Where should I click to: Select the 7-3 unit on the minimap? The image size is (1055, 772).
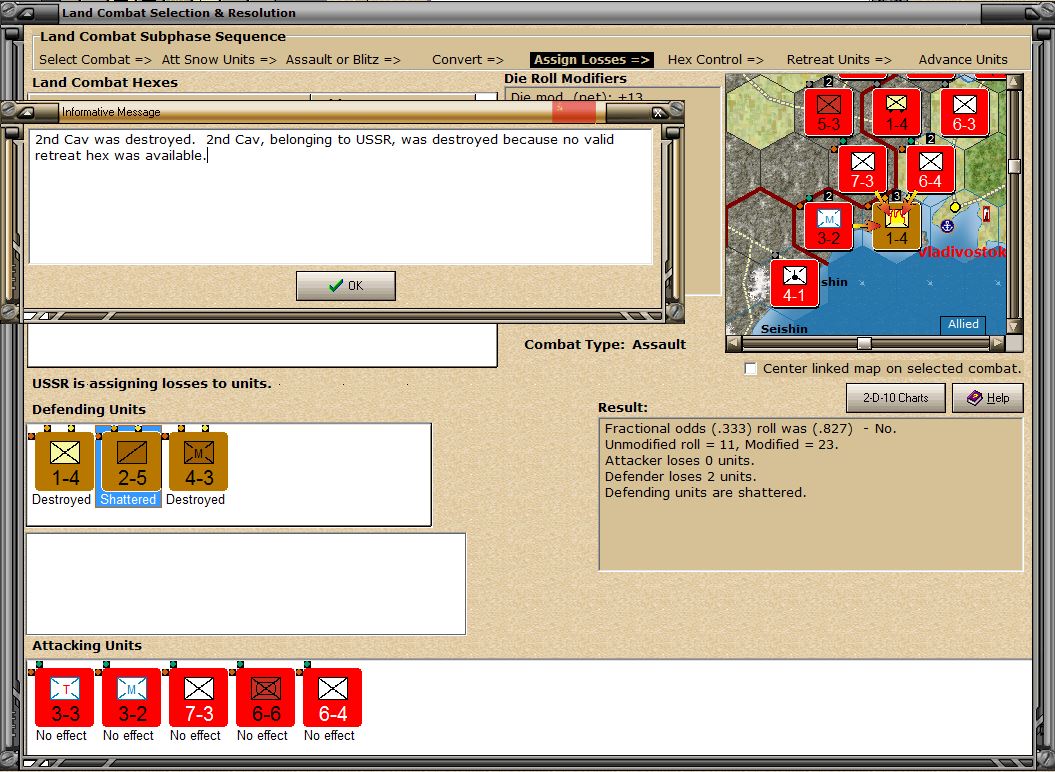point(862,167)
